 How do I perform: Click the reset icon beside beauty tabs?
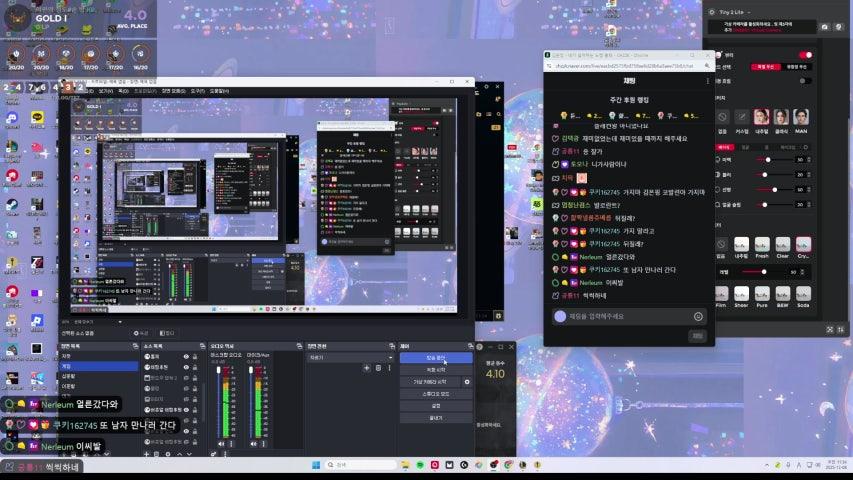pos(806,147)
